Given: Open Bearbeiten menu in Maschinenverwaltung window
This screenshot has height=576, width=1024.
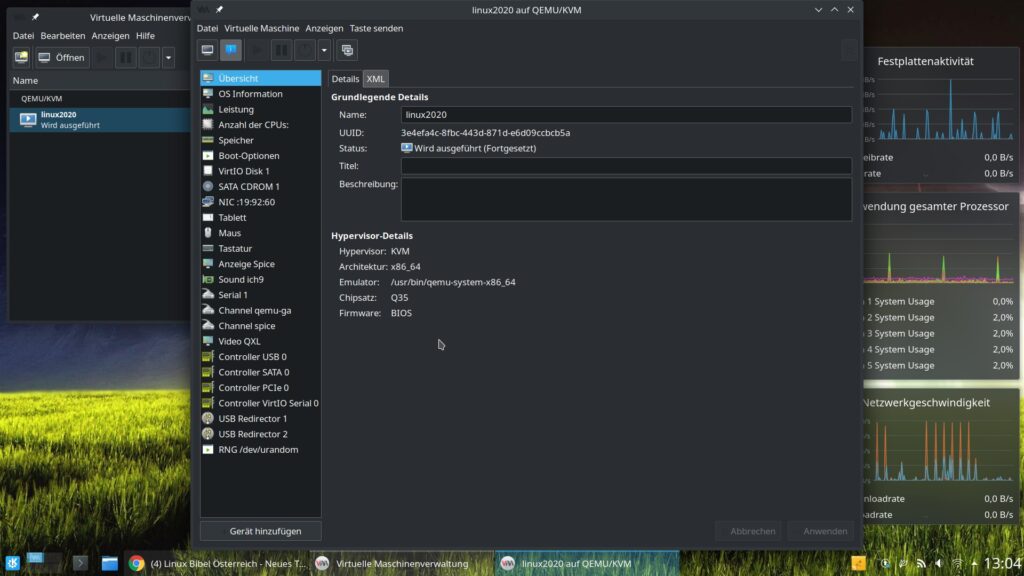Looking at the screenshot, I should (x=63, y=35).
